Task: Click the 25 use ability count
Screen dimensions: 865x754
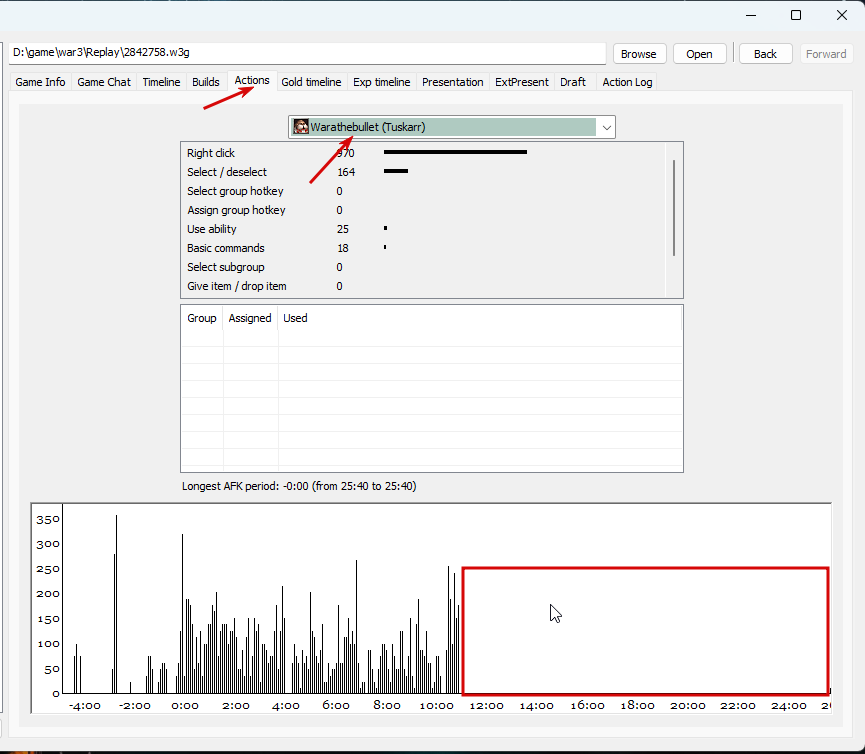Action: tap(343, 229)
